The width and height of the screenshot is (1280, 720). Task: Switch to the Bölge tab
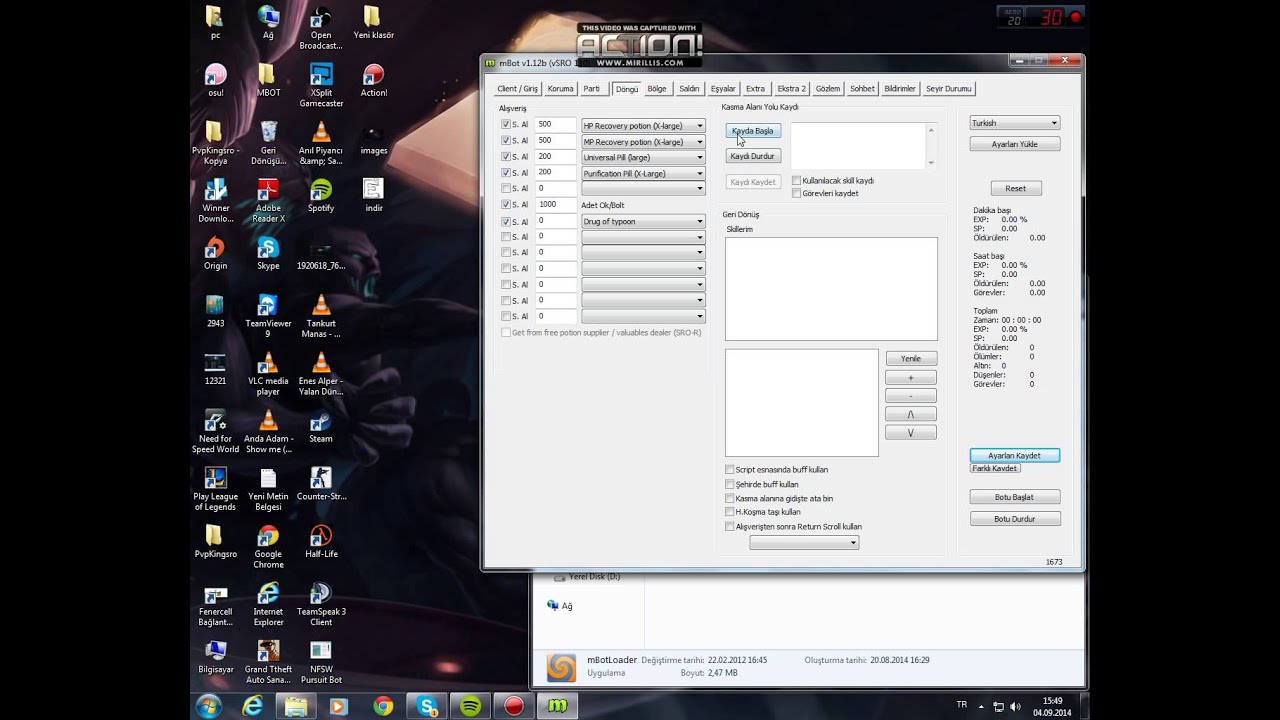[657, 89]
